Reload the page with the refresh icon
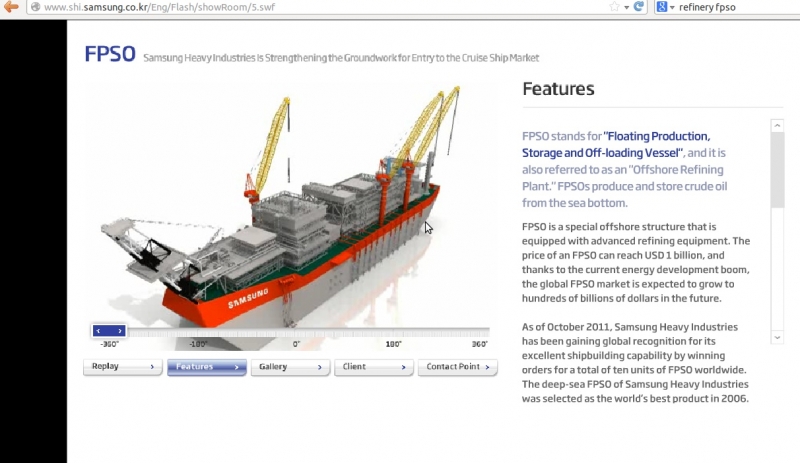 [639, 7]
